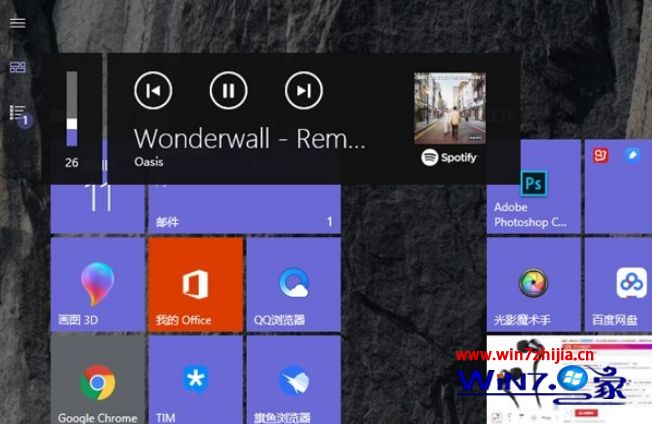Click the Wonderwall song title text
The height and width of the screenshot is (424, 652).
(x=250, y=138)
